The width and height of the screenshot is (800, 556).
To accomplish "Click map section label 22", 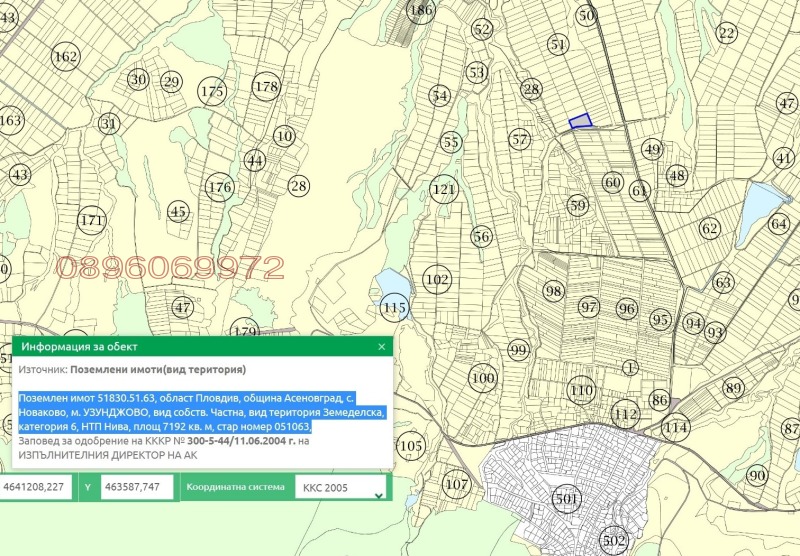I will (727, 33).
